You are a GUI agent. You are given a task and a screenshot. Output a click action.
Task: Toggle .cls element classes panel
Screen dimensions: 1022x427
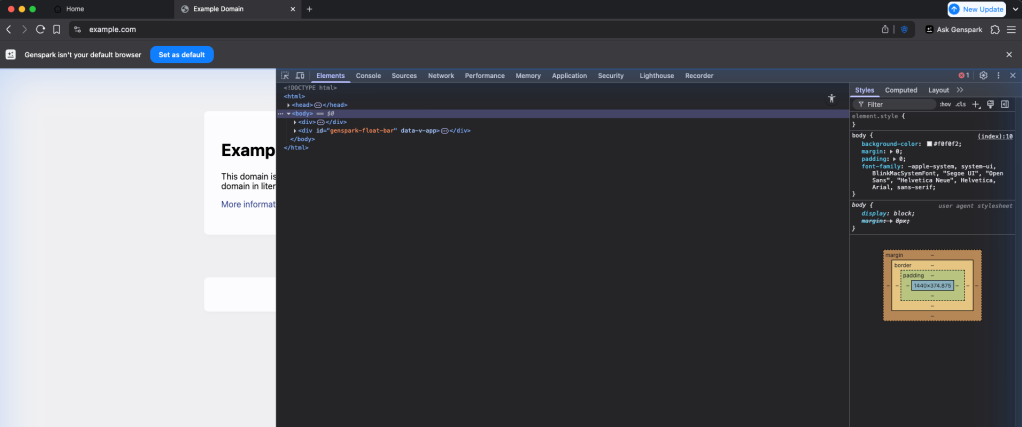pos(961,104)
